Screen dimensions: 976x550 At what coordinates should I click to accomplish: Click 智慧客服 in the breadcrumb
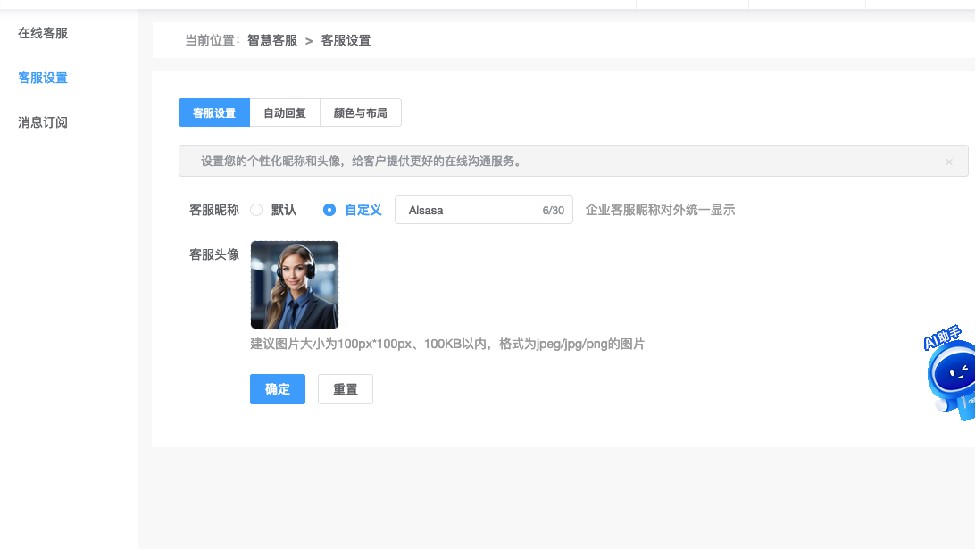272,40
